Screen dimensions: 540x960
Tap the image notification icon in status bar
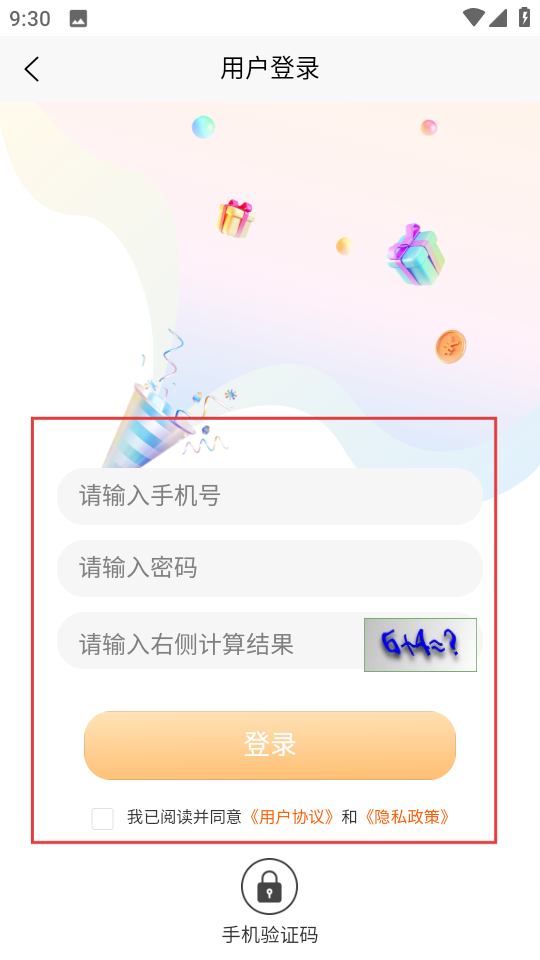pyautogui.click(x=78, y=18)
